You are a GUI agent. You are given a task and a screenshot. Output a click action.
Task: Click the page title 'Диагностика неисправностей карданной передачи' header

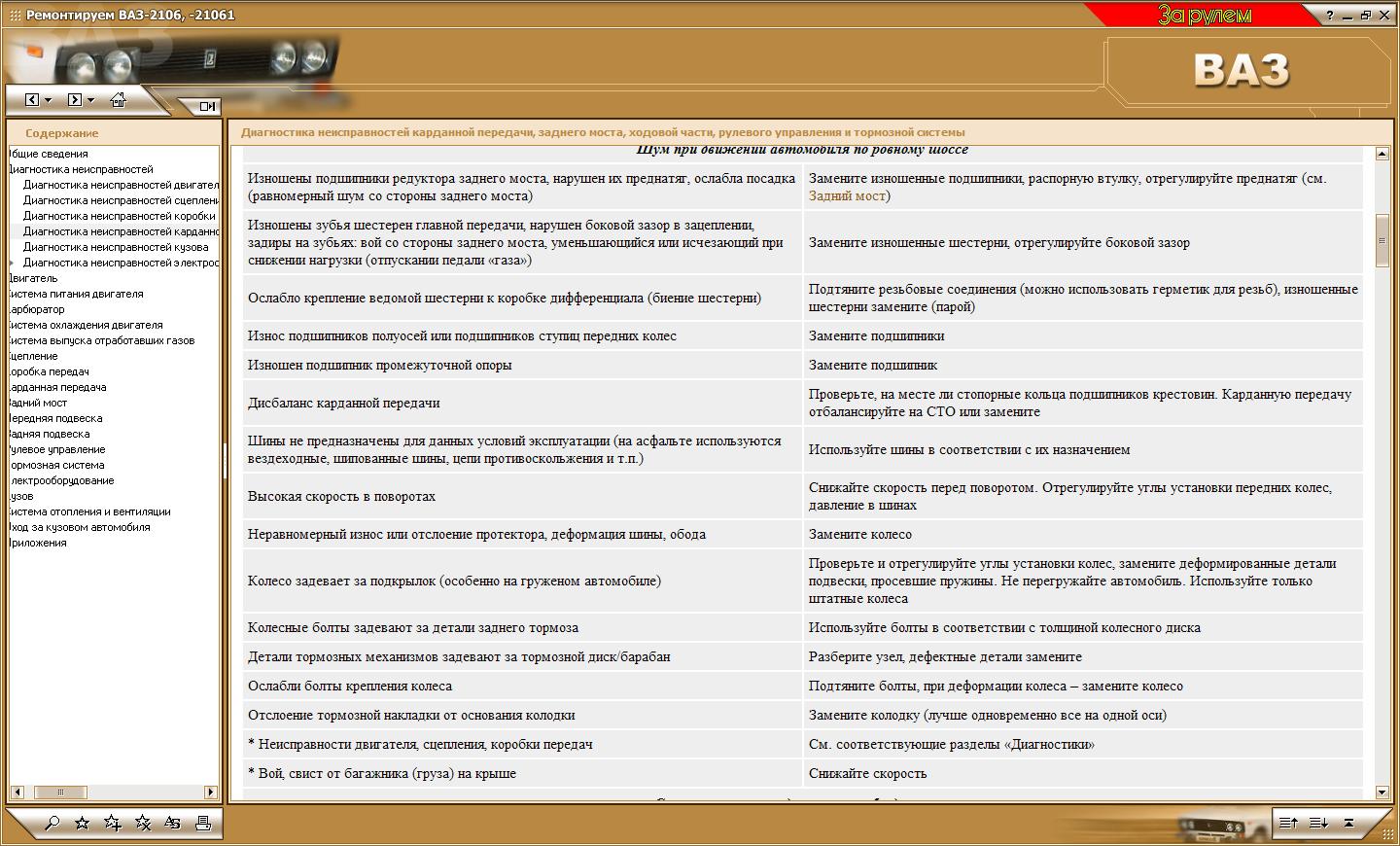603,132
